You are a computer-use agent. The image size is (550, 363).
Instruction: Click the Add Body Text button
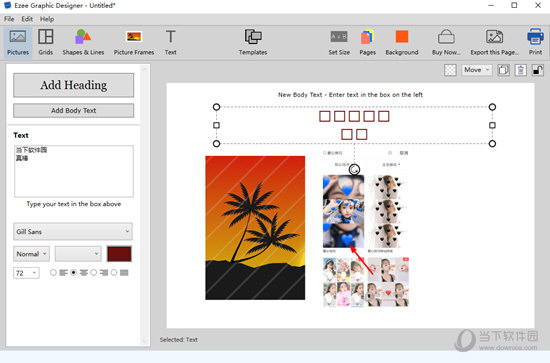click(74, 110)
